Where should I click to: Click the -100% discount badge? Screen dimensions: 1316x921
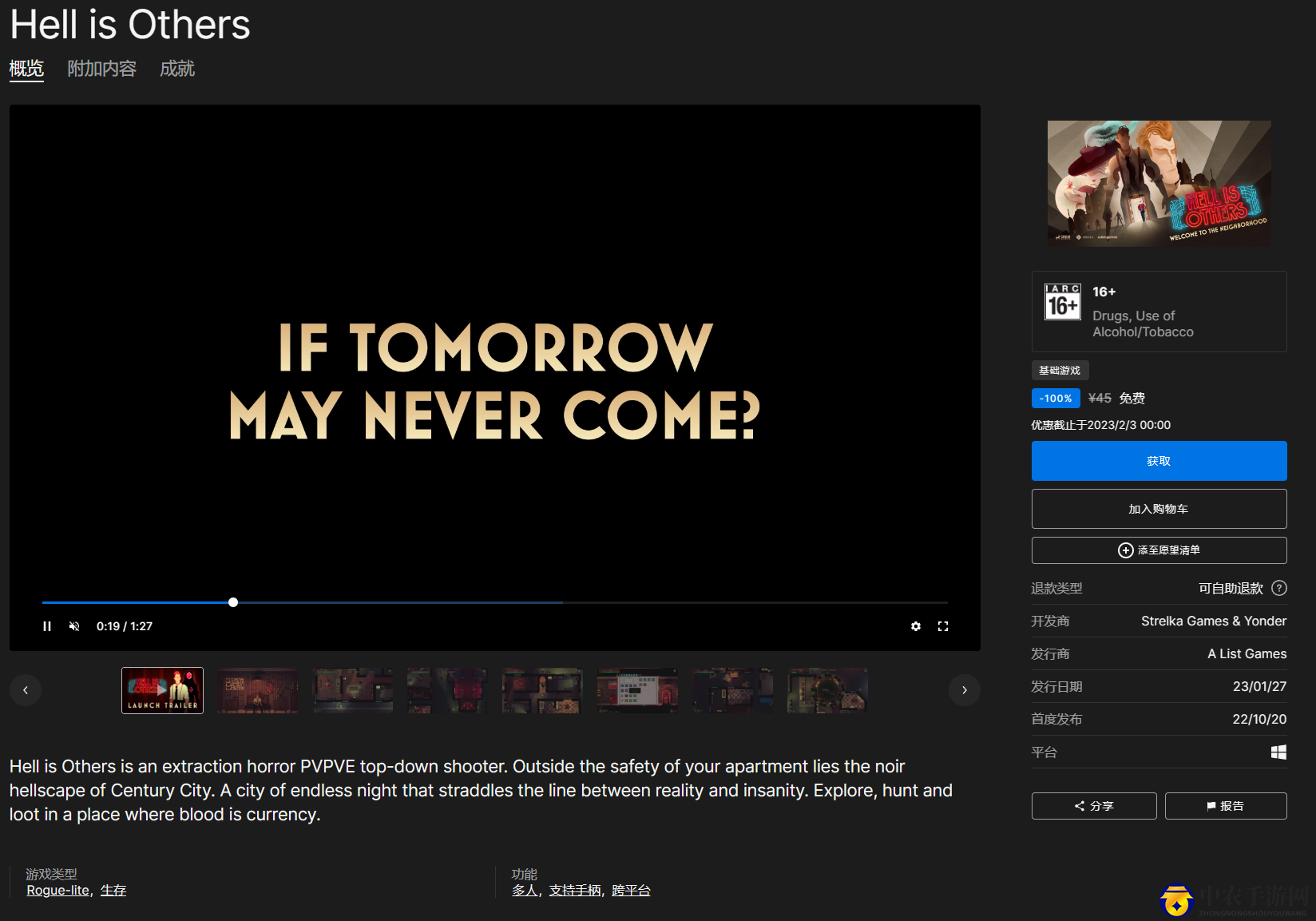1056,398
